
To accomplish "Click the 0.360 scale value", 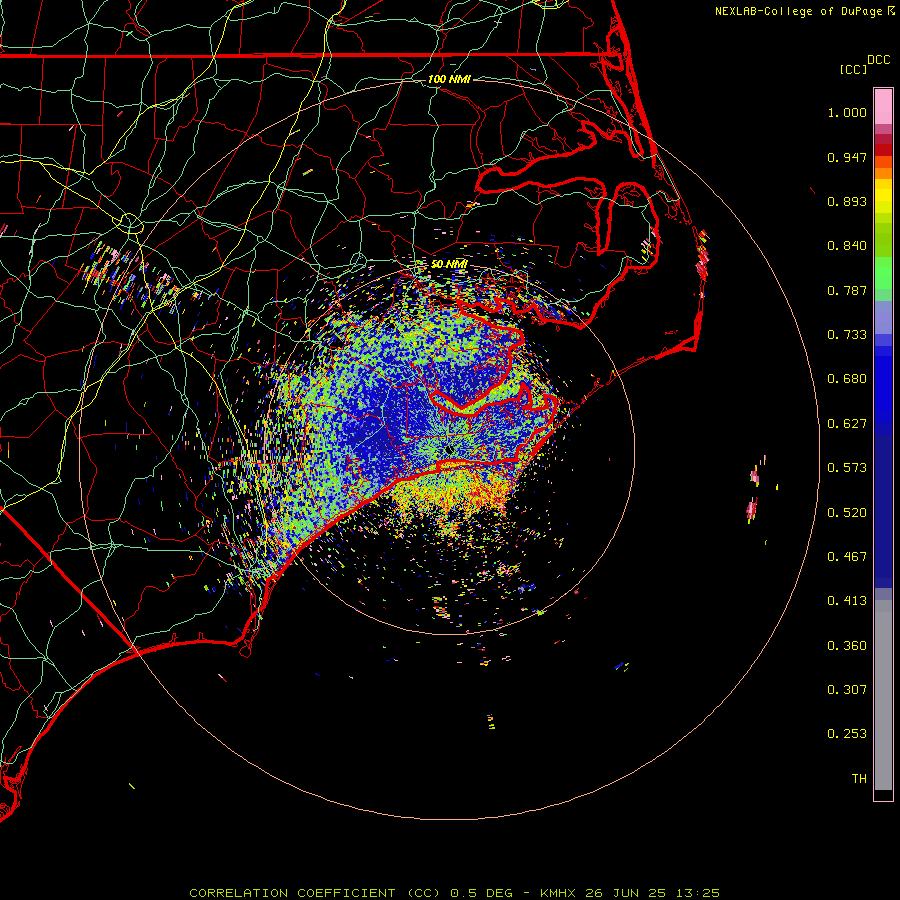I will 847,646.
